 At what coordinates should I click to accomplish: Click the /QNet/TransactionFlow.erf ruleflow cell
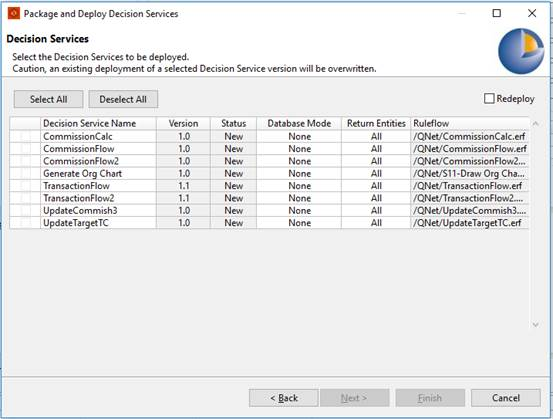(x=470, y=186)
